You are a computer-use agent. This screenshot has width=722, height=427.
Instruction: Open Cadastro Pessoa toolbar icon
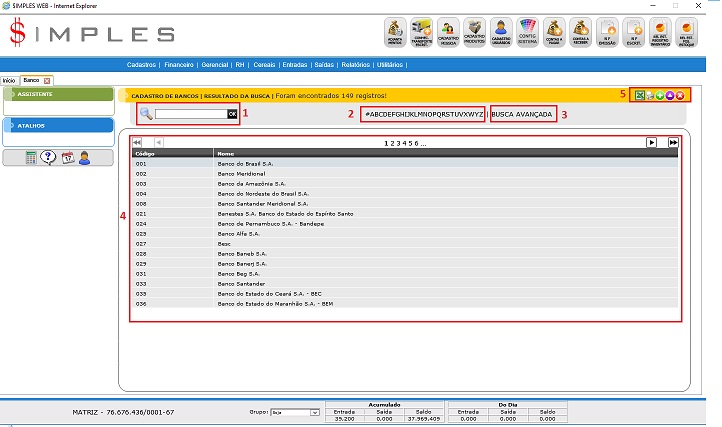(x=449, y=32)
